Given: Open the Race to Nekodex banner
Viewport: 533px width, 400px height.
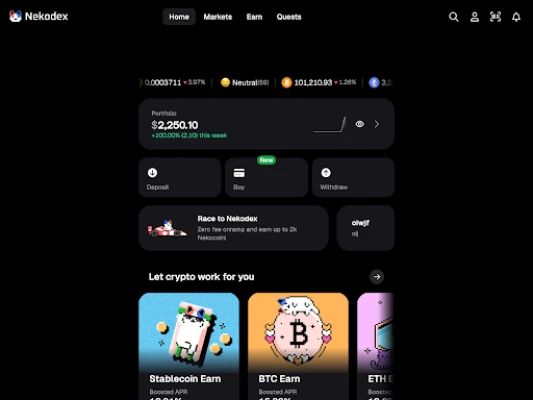Looking at the screenshot, I should point(234,228).
